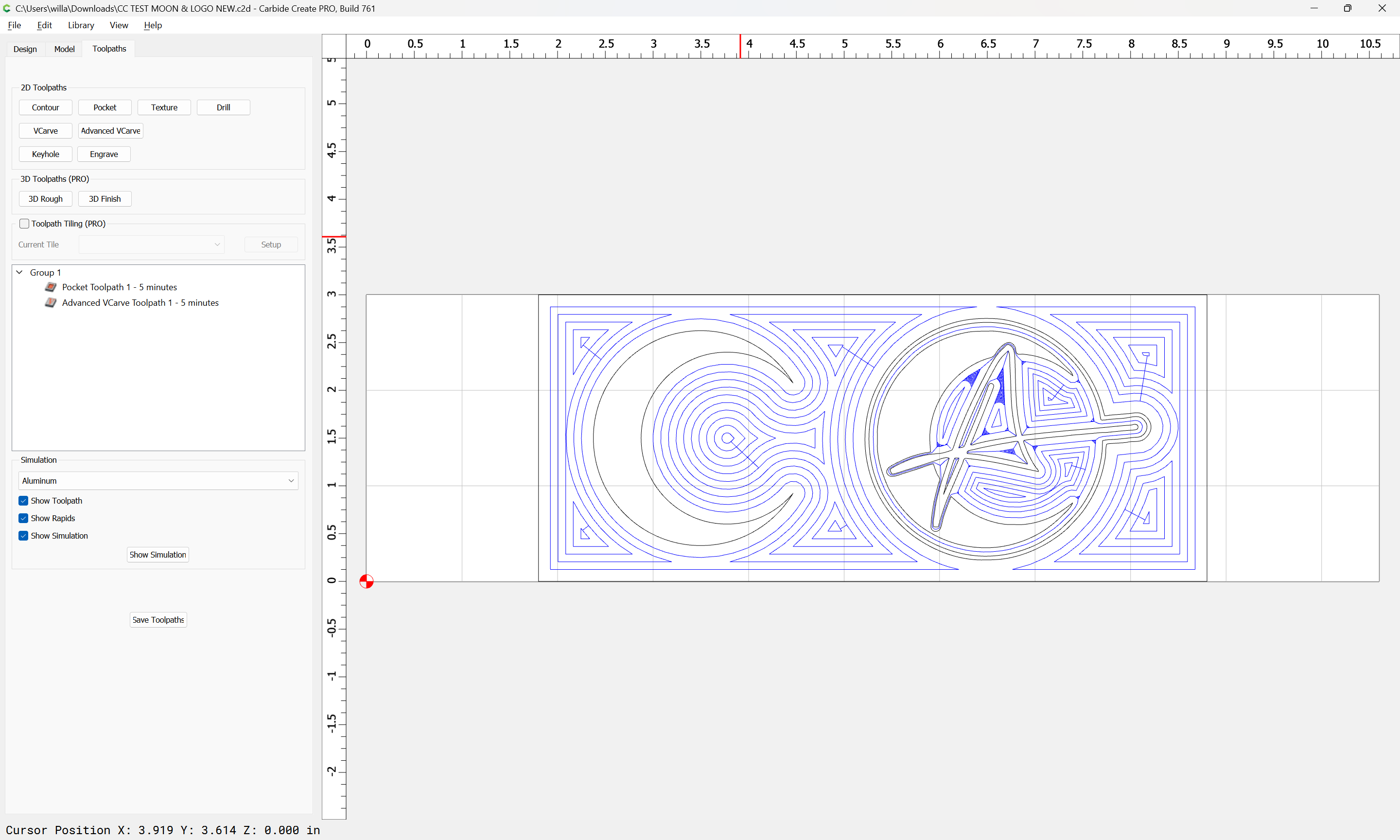Open the Library menu
1400x840 pixels.
pyautogui.click(x=81, y=25)
